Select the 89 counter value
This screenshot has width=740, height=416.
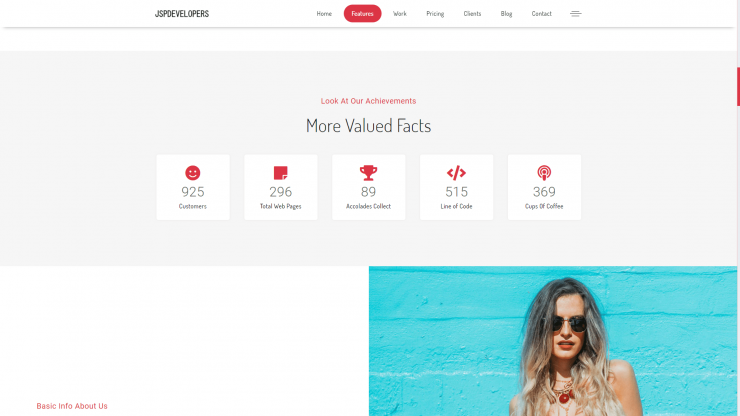click(369, 192)
